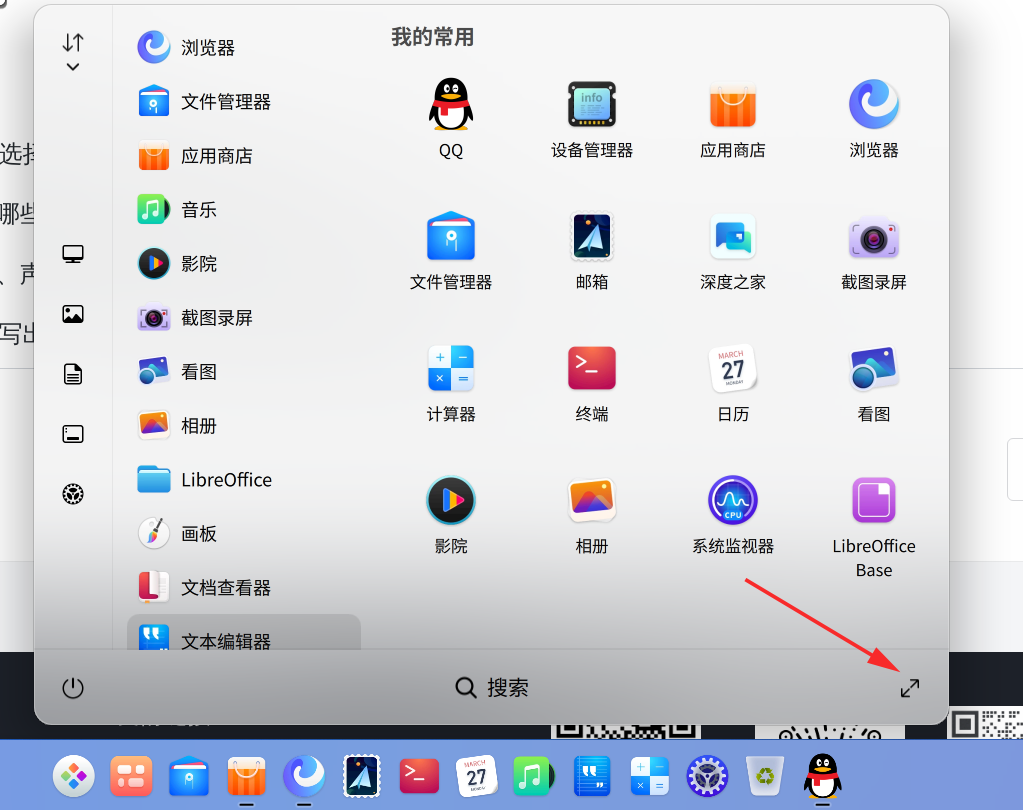
Task: Open 相册 from the app list
Action: click(x=243, y=425)
